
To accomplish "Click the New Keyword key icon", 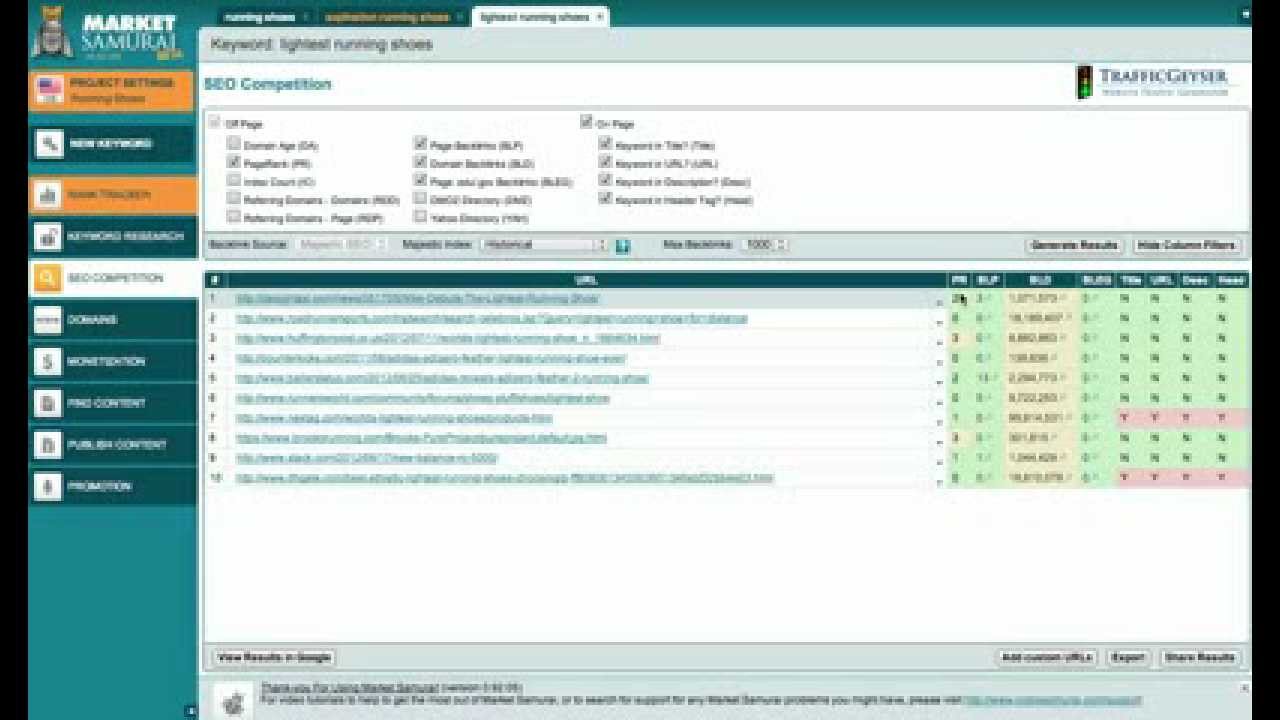I will (49, 144).
